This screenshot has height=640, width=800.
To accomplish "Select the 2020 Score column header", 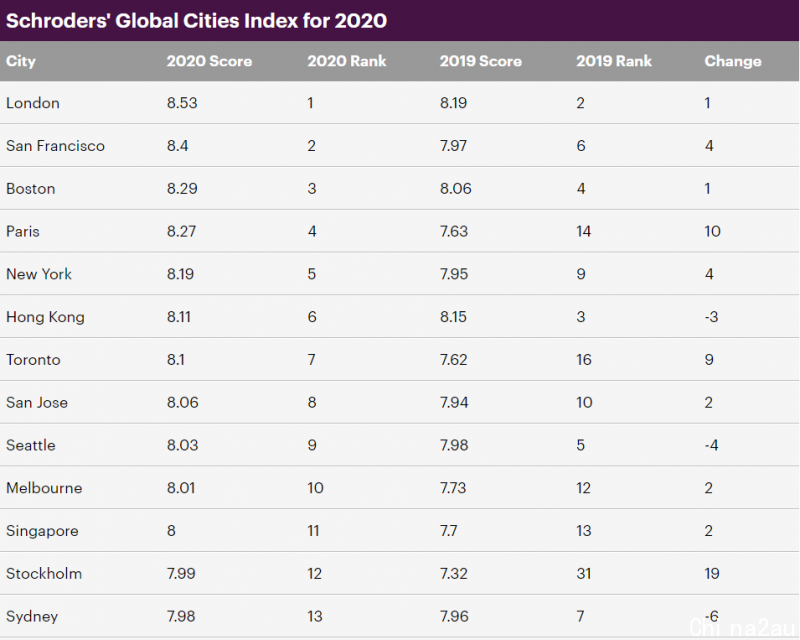I will point(209,61).
